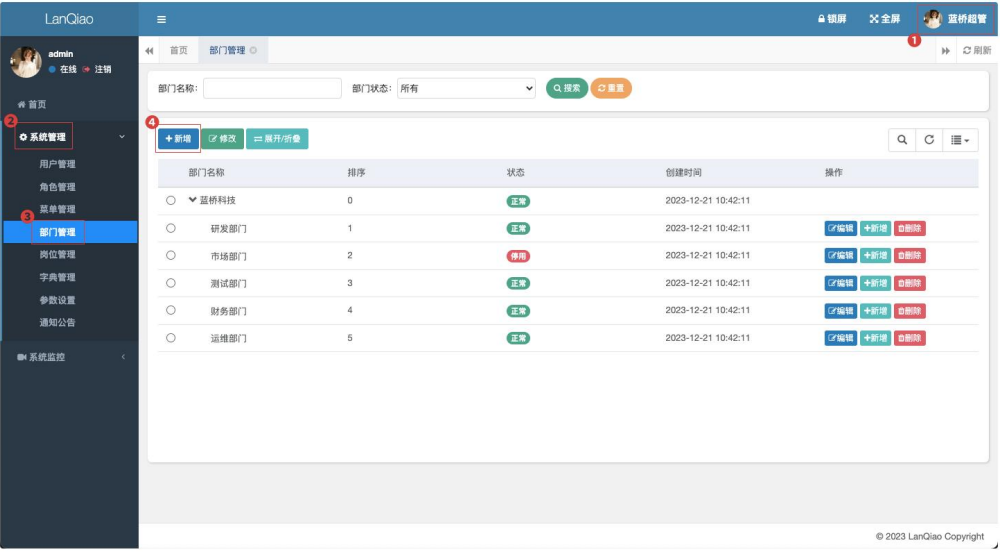Click row 新增 for 测试部门
The width and height of the screenshot is (1004, 553).
pyautogui.click(x=875, y=283)
